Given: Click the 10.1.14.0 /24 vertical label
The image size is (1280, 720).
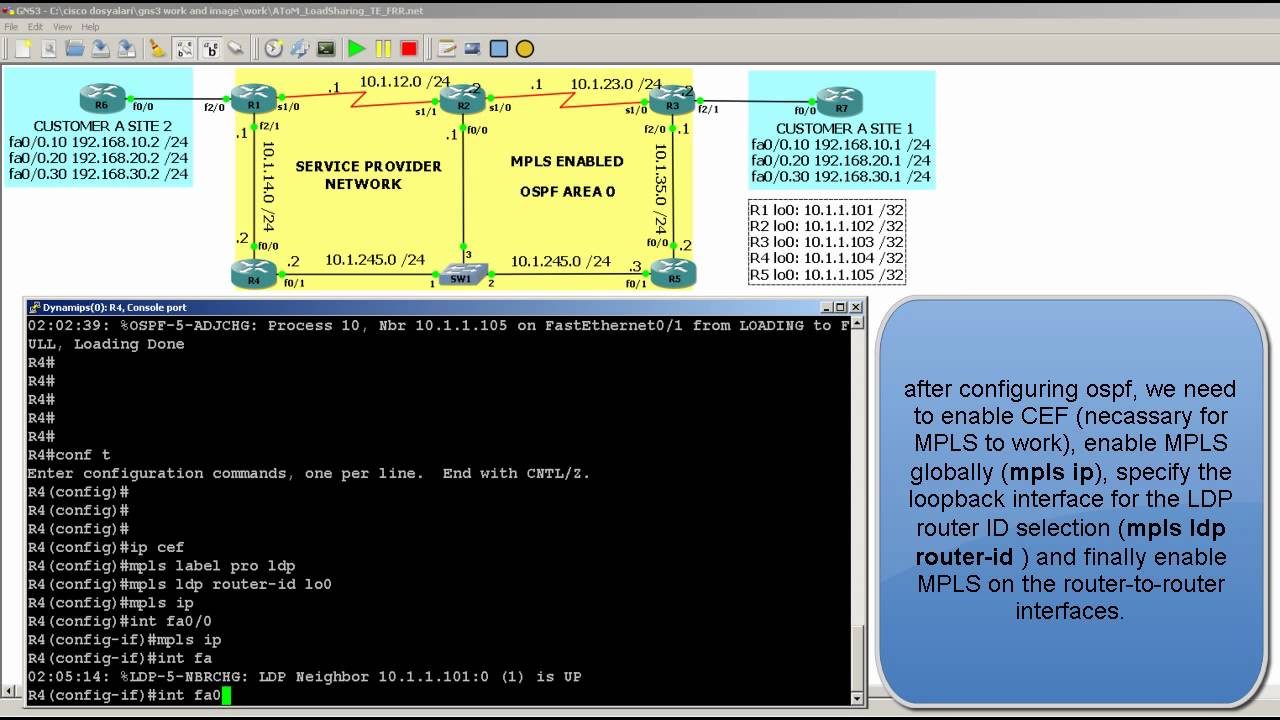Looking at the screenshot, I should pos(268,186).
